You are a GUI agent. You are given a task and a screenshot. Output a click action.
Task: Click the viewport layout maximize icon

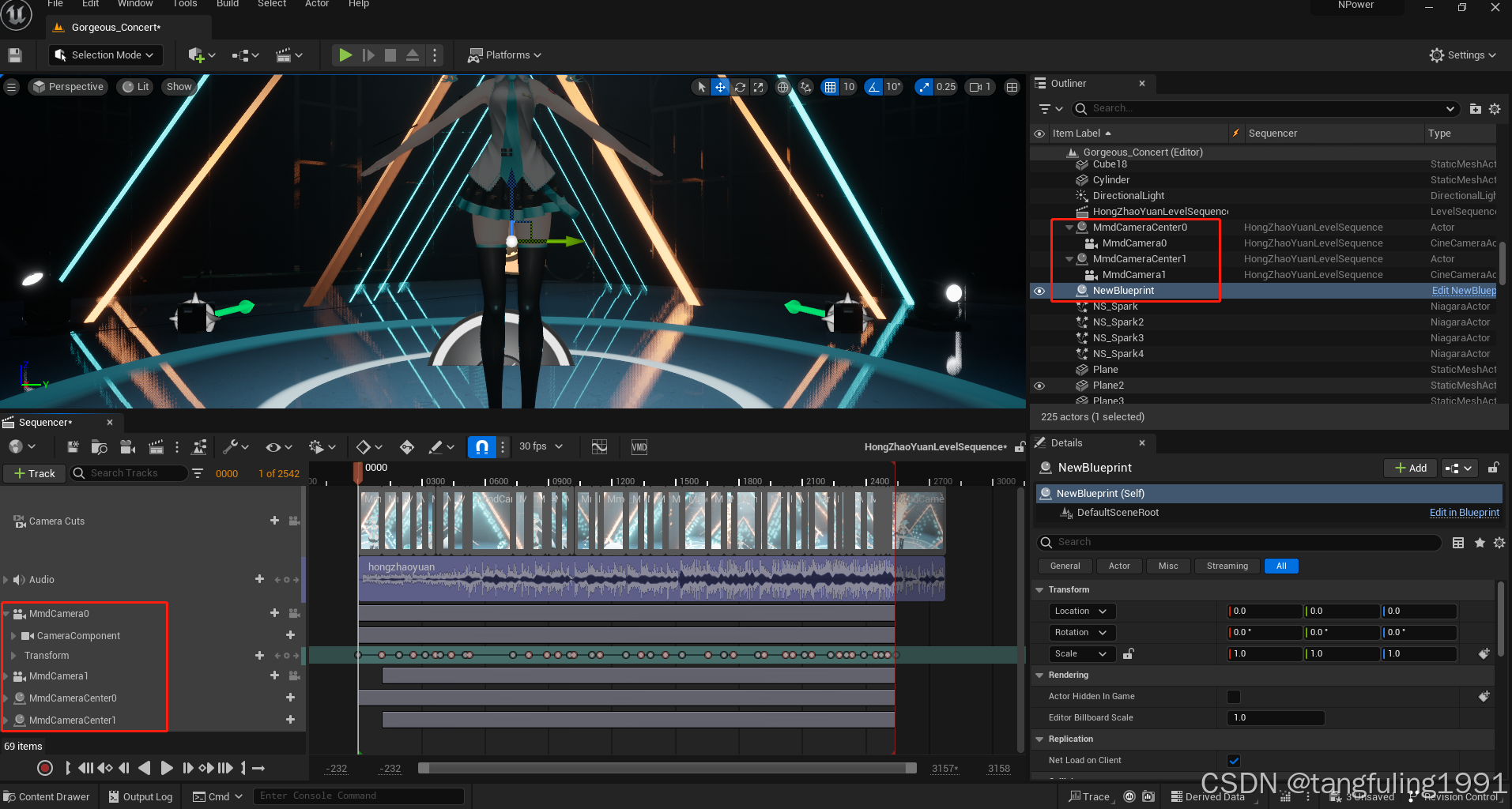pos(1012,87)
